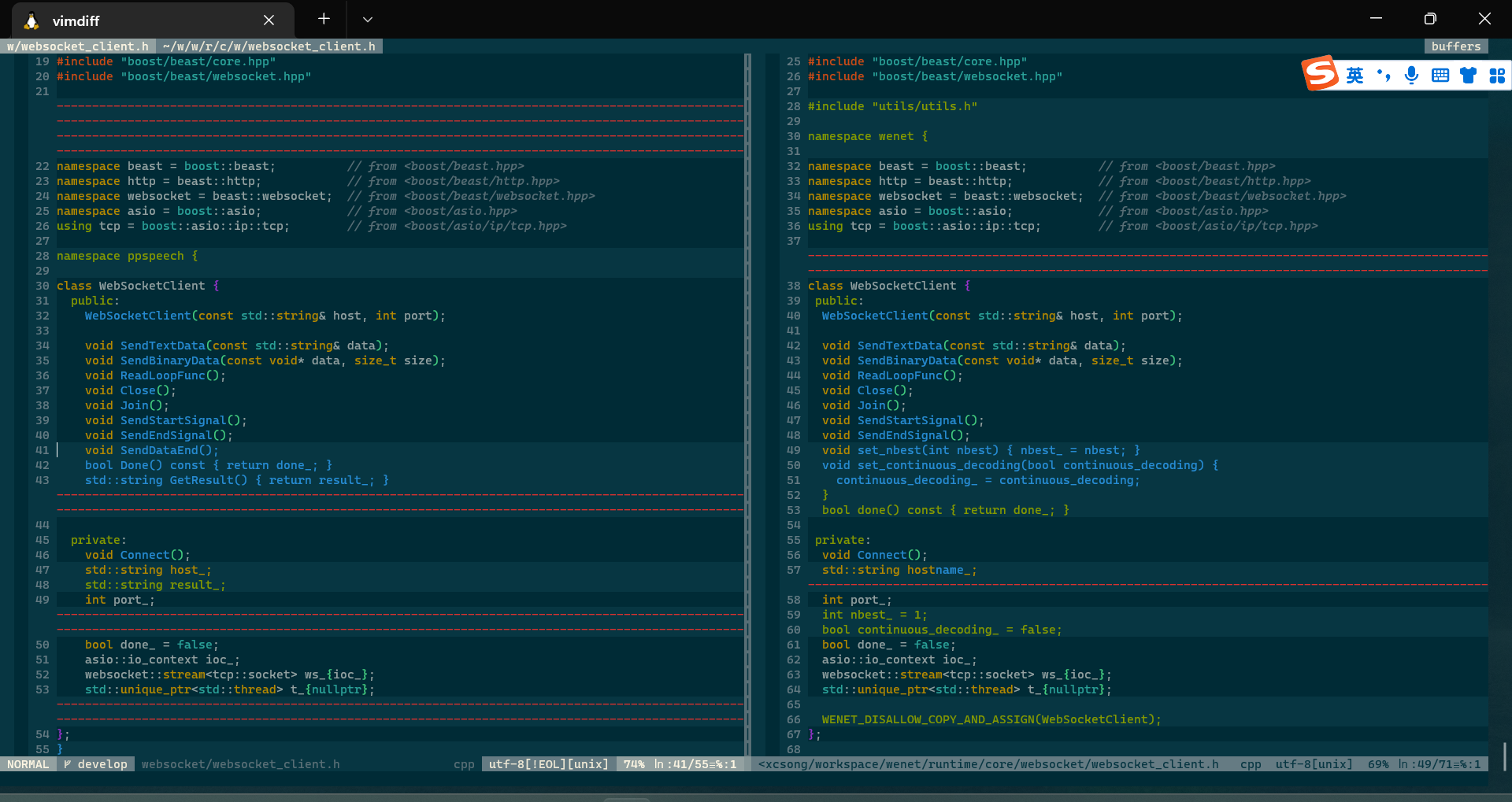This screenshot has height=802, width=1512.
Task: Click 'std::string GetResult()' line in the left pane
Action: point(237,480)
